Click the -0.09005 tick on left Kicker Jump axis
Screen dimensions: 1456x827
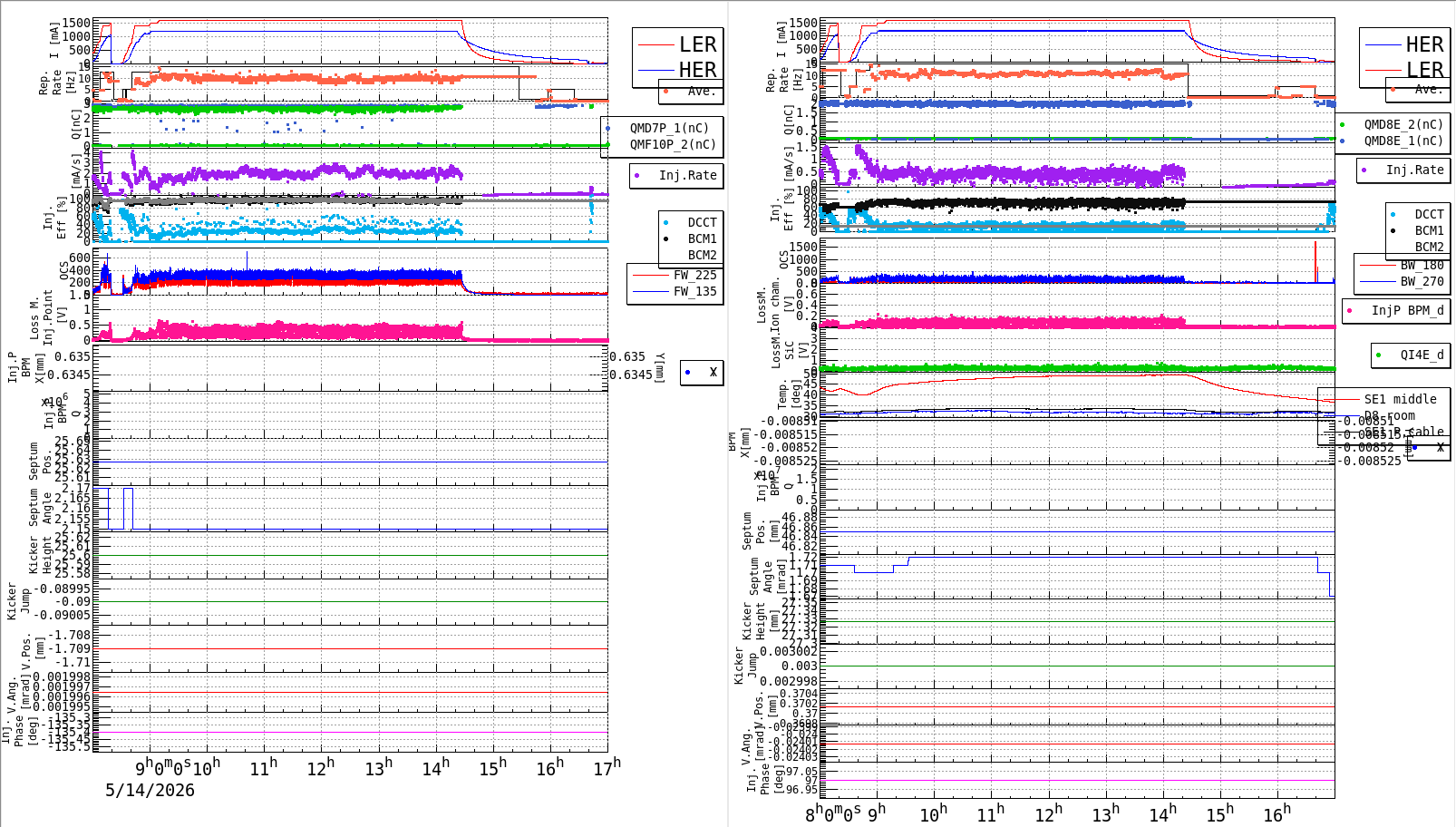point(63,615)
